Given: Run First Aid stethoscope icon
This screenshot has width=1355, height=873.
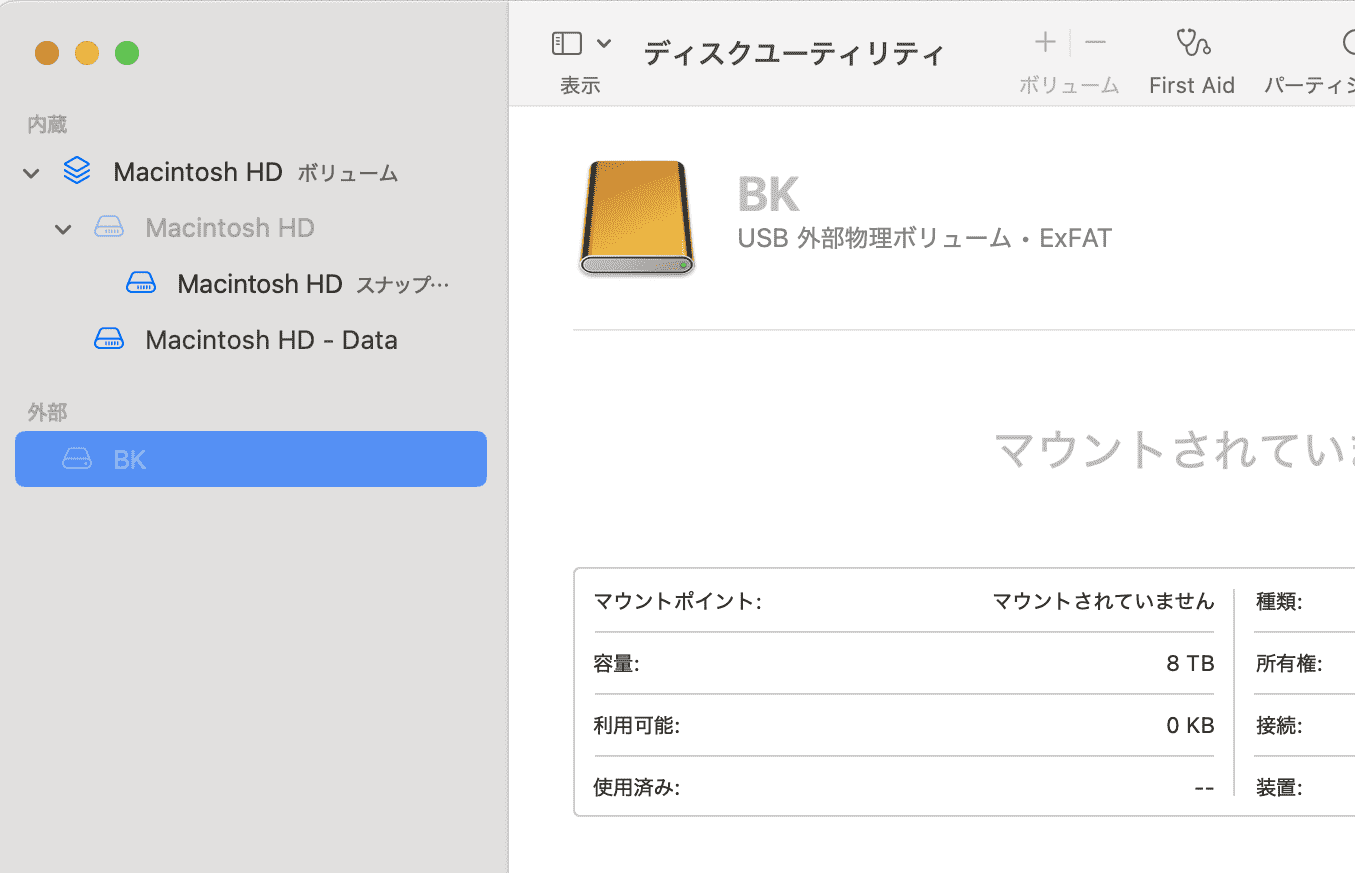Looking at the screenshot, I should pyautogui.click(x=1192, y=42).
